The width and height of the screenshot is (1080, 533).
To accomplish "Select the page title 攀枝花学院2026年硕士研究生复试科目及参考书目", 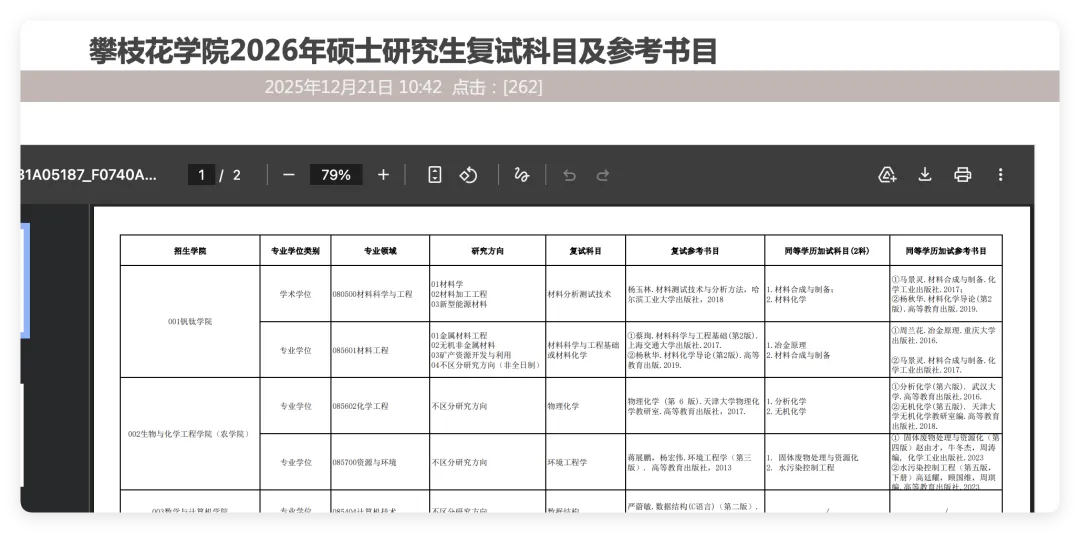I will 404,52.
